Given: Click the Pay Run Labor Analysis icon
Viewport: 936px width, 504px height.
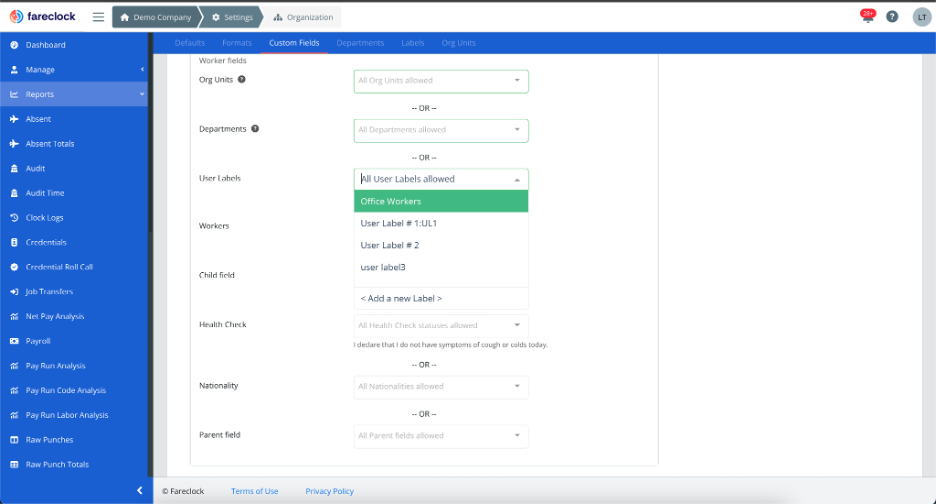Looking at the screenshot, I should point(14,415).
